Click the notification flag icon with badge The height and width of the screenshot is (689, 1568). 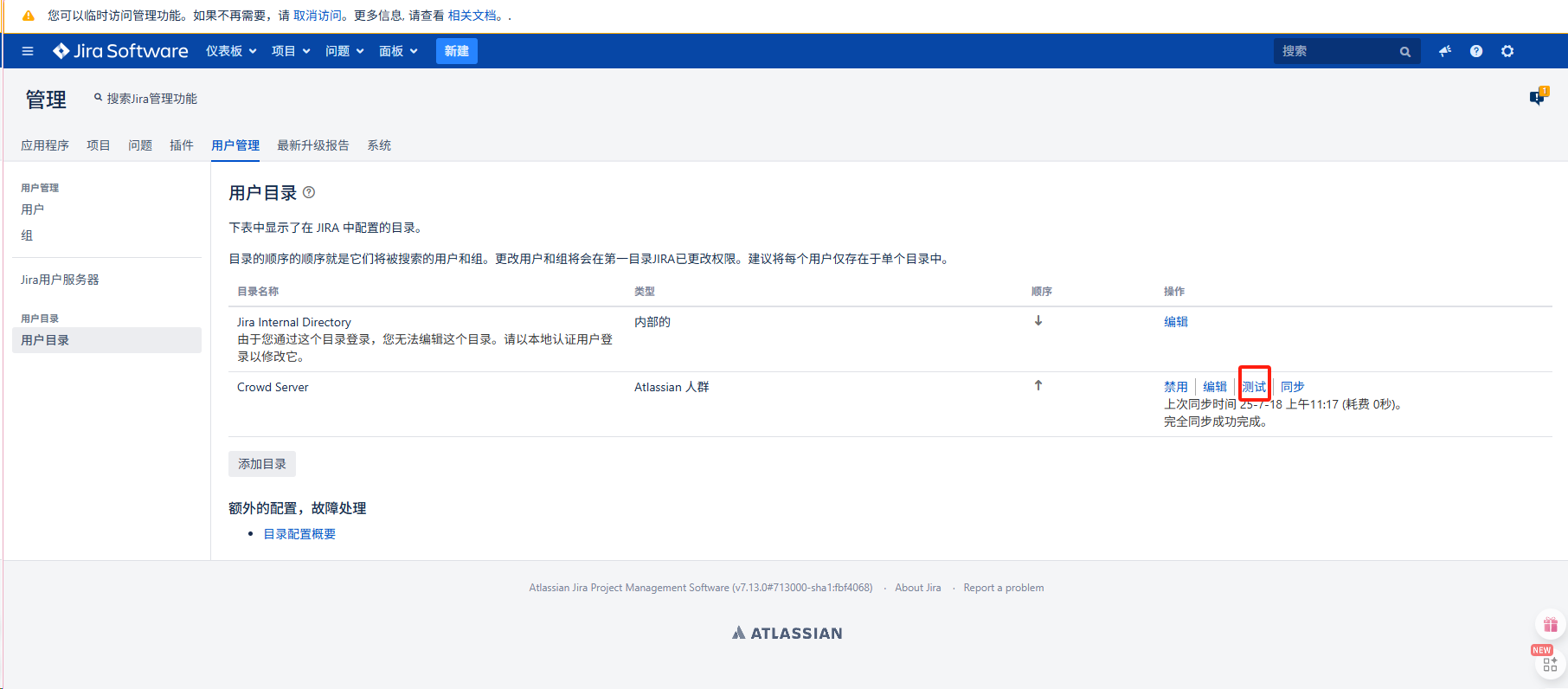point(1539,97)
